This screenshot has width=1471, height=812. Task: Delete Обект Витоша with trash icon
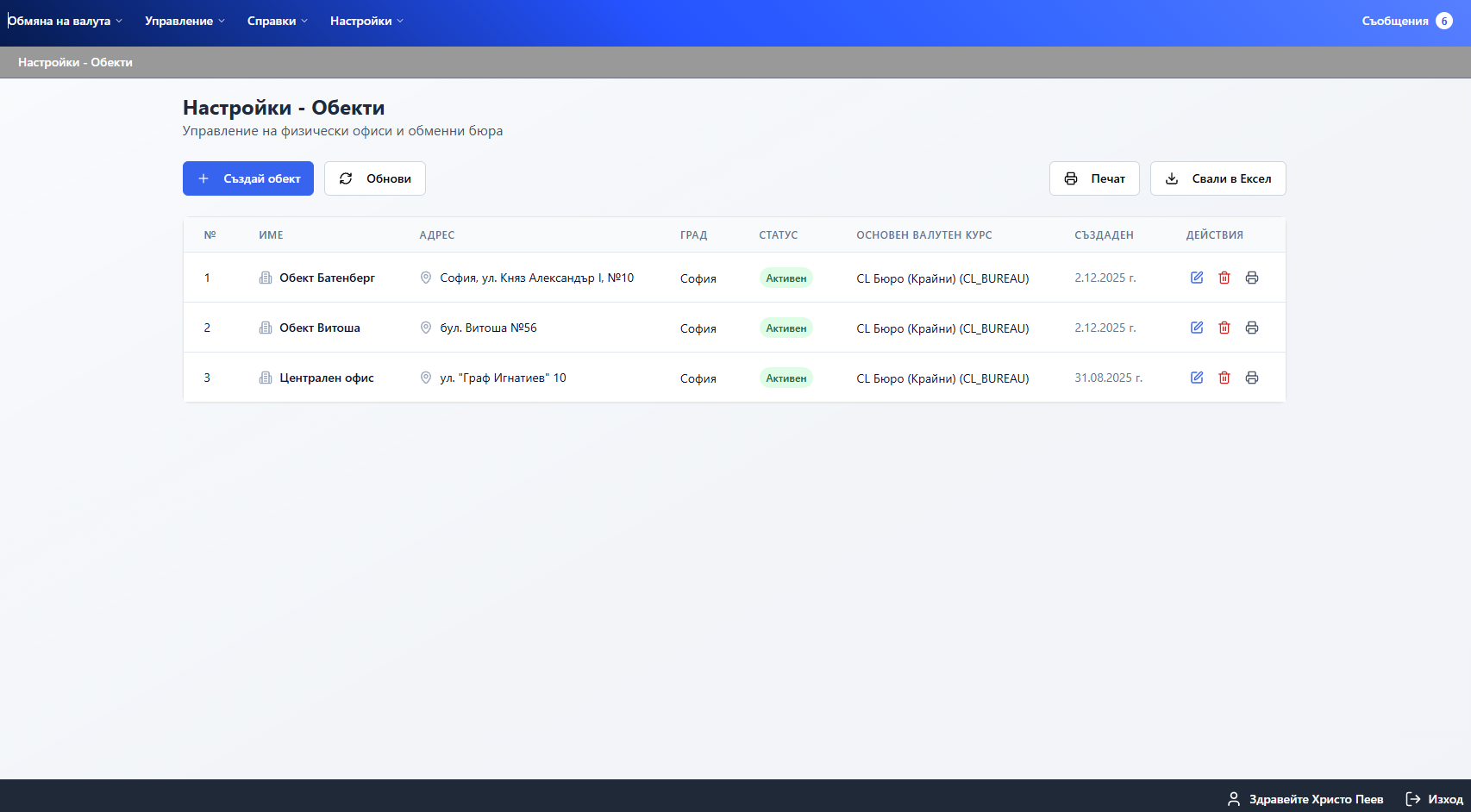pos(1224,328)
